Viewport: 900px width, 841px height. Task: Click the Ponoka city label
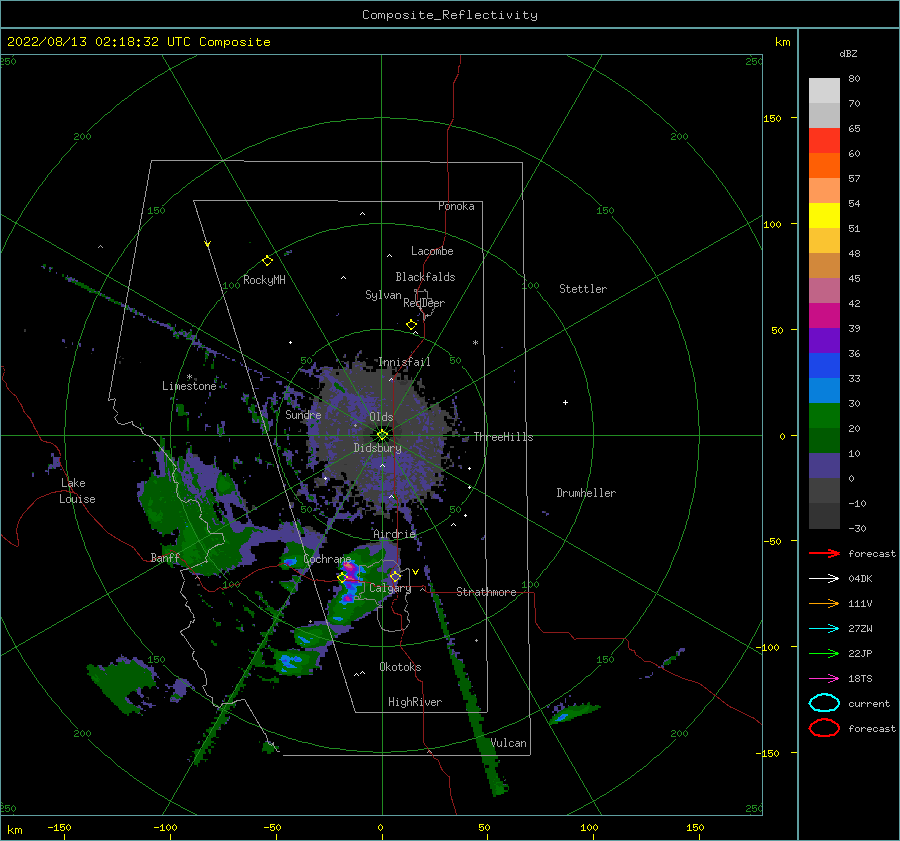click(456, 206)
